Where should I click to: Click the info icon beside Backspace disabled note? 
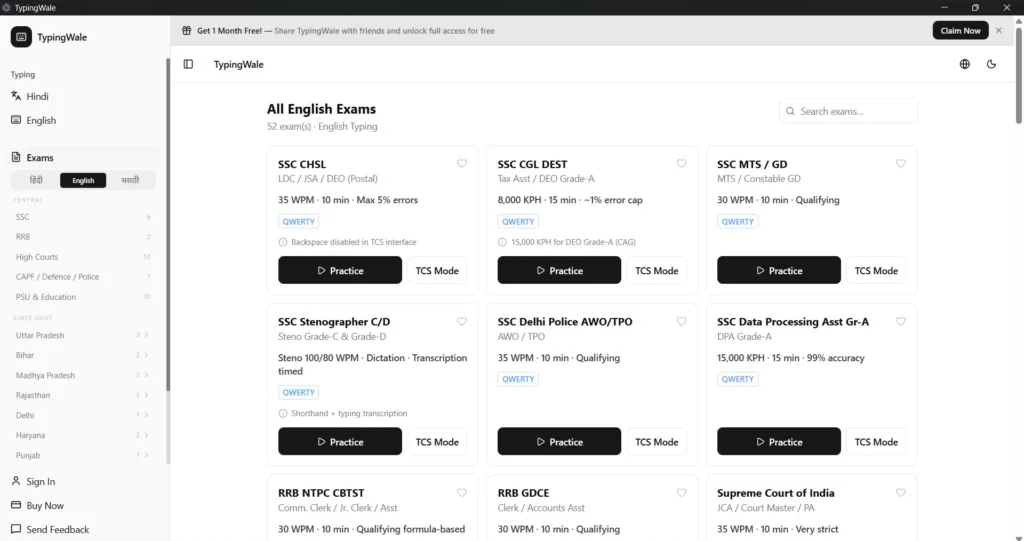[x=283, y=242]
